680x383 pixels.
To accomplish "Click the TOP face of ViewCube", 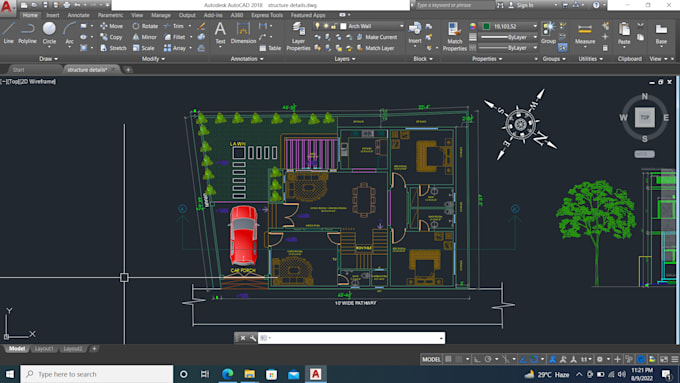I will click(645, 117).
